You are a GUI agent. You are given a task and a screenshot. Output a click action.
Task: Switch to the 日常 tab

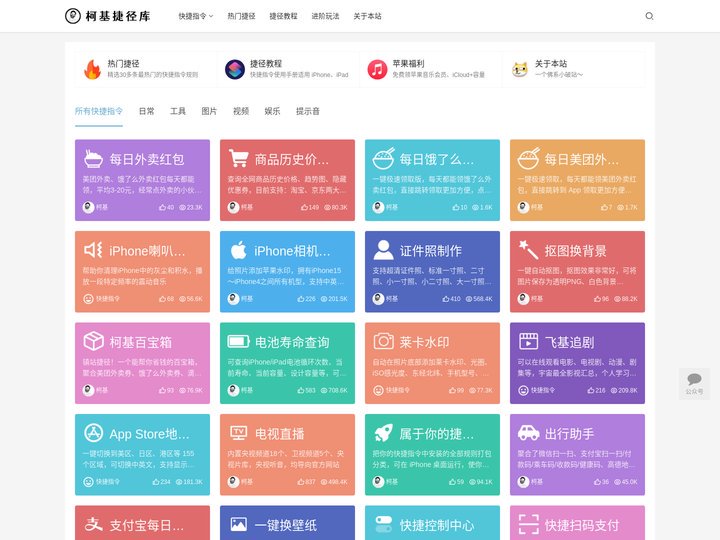tap(146, 111)
